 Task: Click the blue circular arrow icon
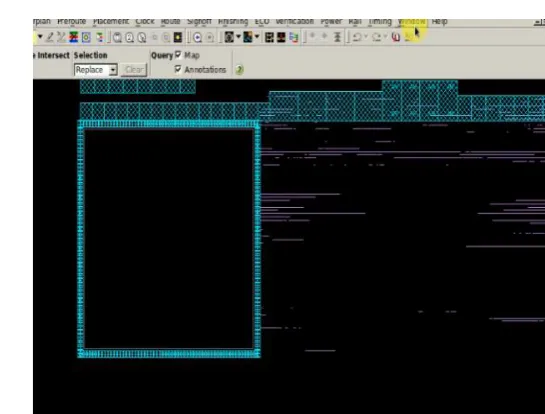(x=197, y=37)
